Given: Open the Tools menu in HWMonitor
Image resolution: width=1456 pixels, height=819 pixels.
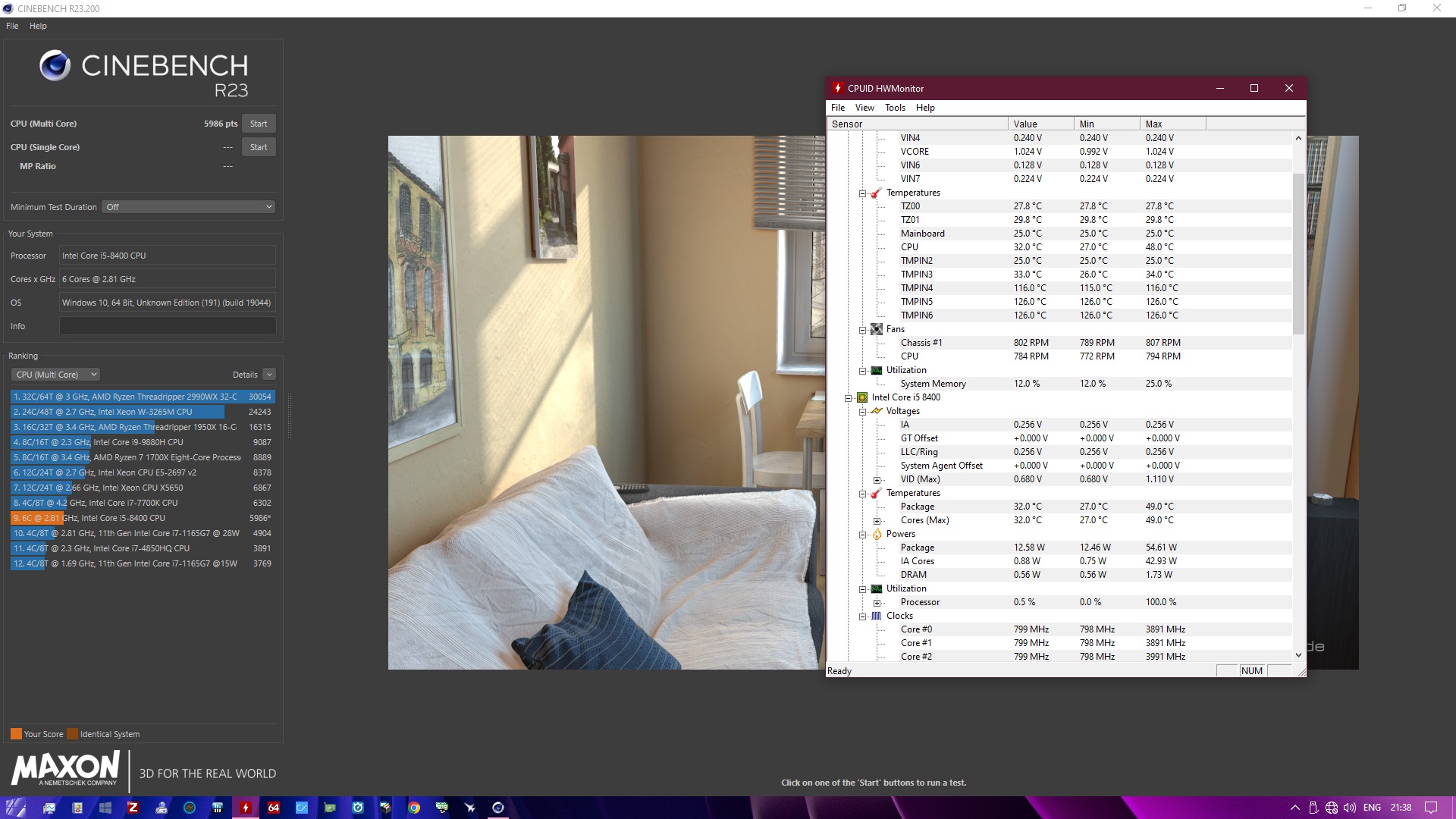Looking at the screenshot, I should click(894, 108).
